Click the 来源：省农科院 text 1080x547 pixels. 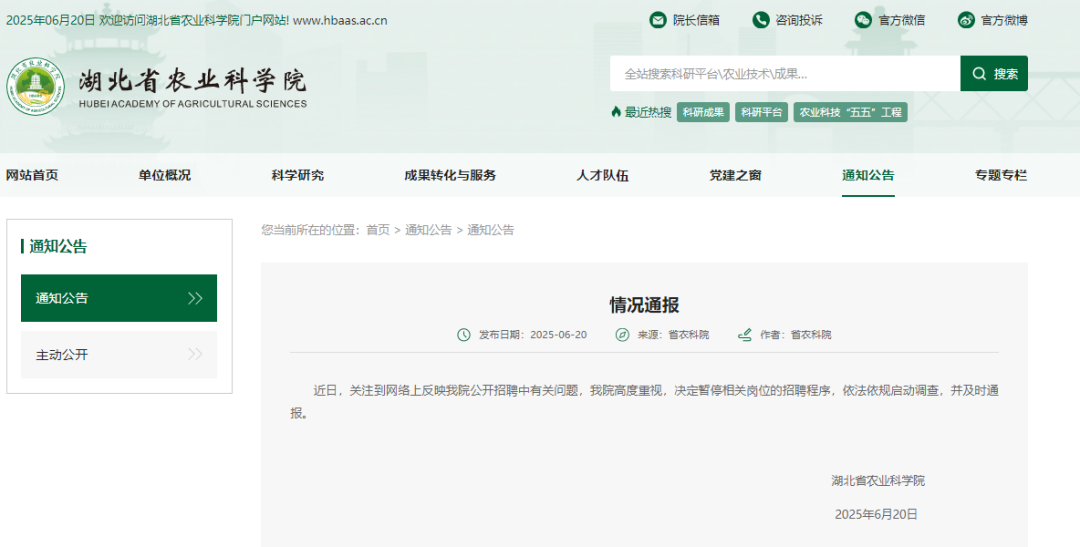coord(673,335)
